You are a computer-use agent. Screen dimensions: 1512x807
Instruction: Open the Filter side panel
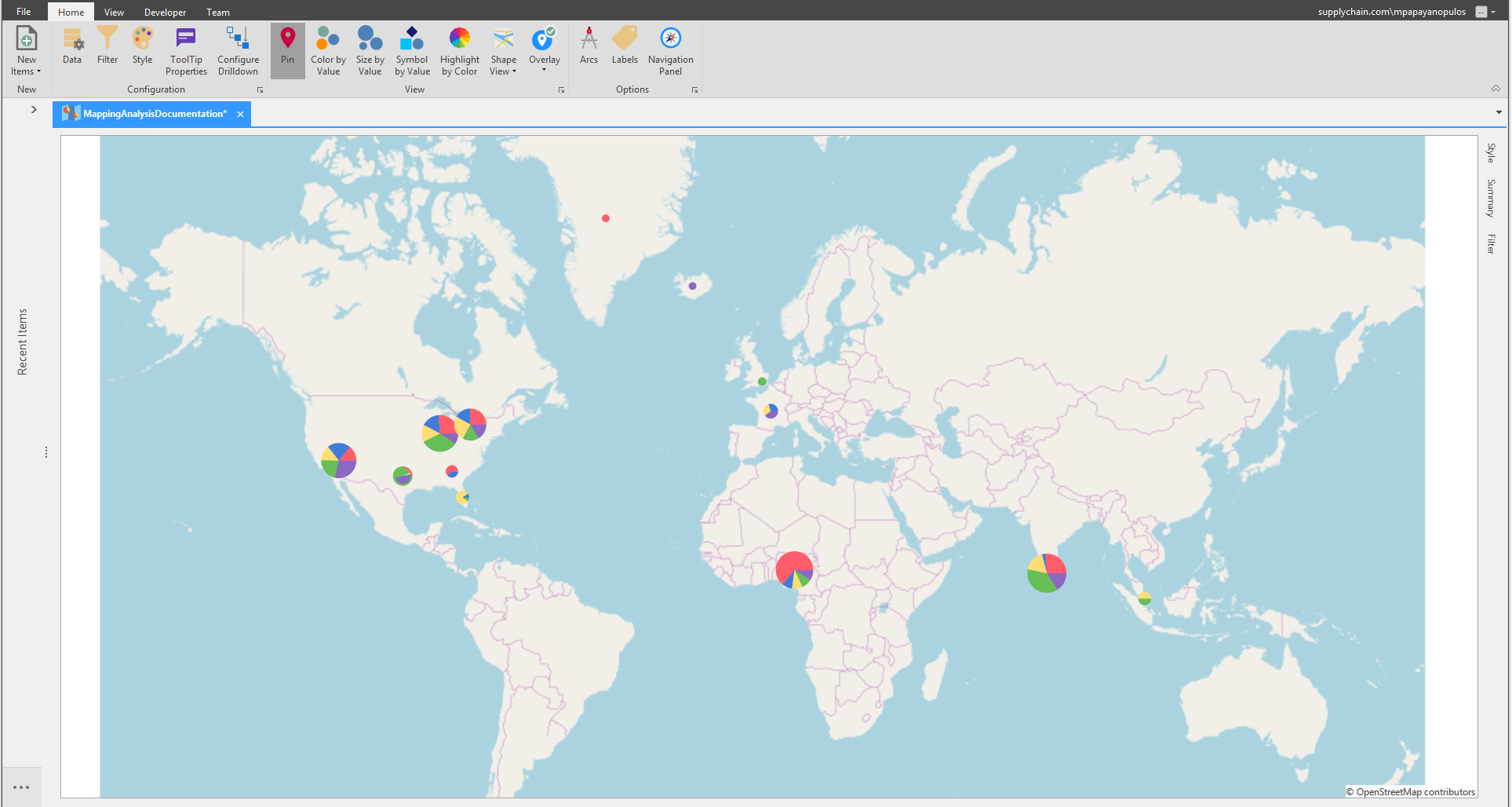pyautogui.click(x=1491, y=244)
